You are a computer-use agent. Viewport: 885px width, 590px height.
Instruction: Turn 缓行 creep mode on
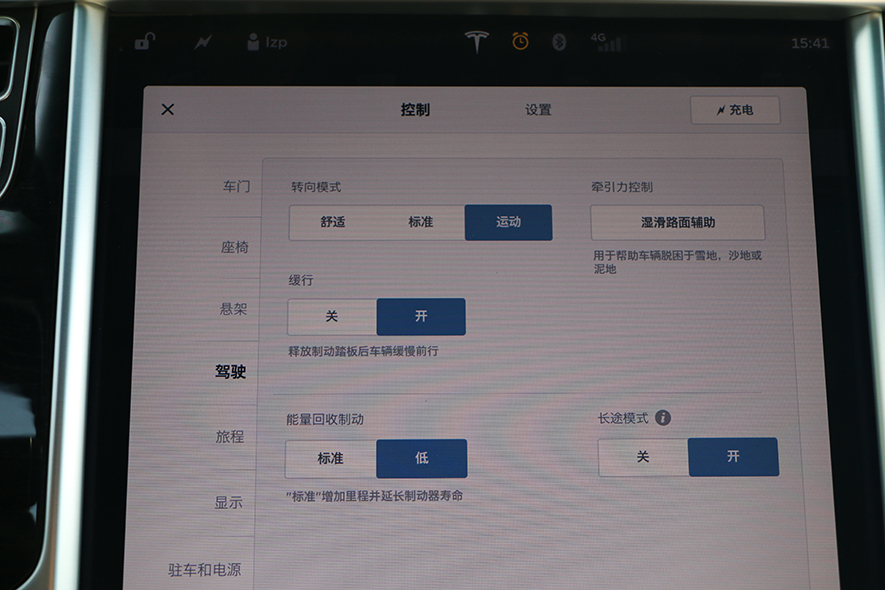click(x=421, y=316)
